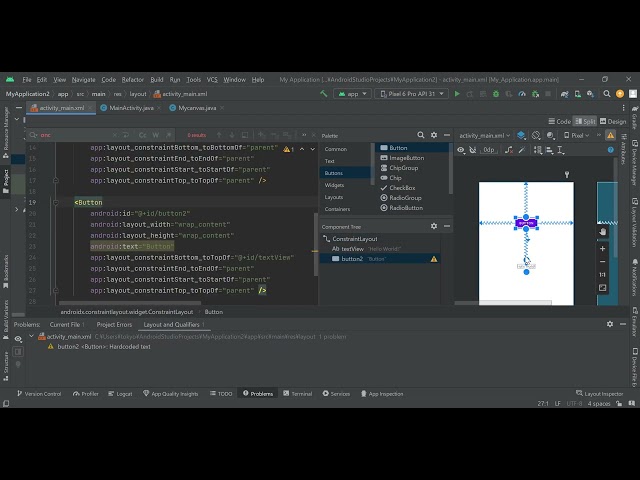Click the orange update notification icon
Image resolution: width=640 pixels, height=480 pixels.
[x=620, y=94]
